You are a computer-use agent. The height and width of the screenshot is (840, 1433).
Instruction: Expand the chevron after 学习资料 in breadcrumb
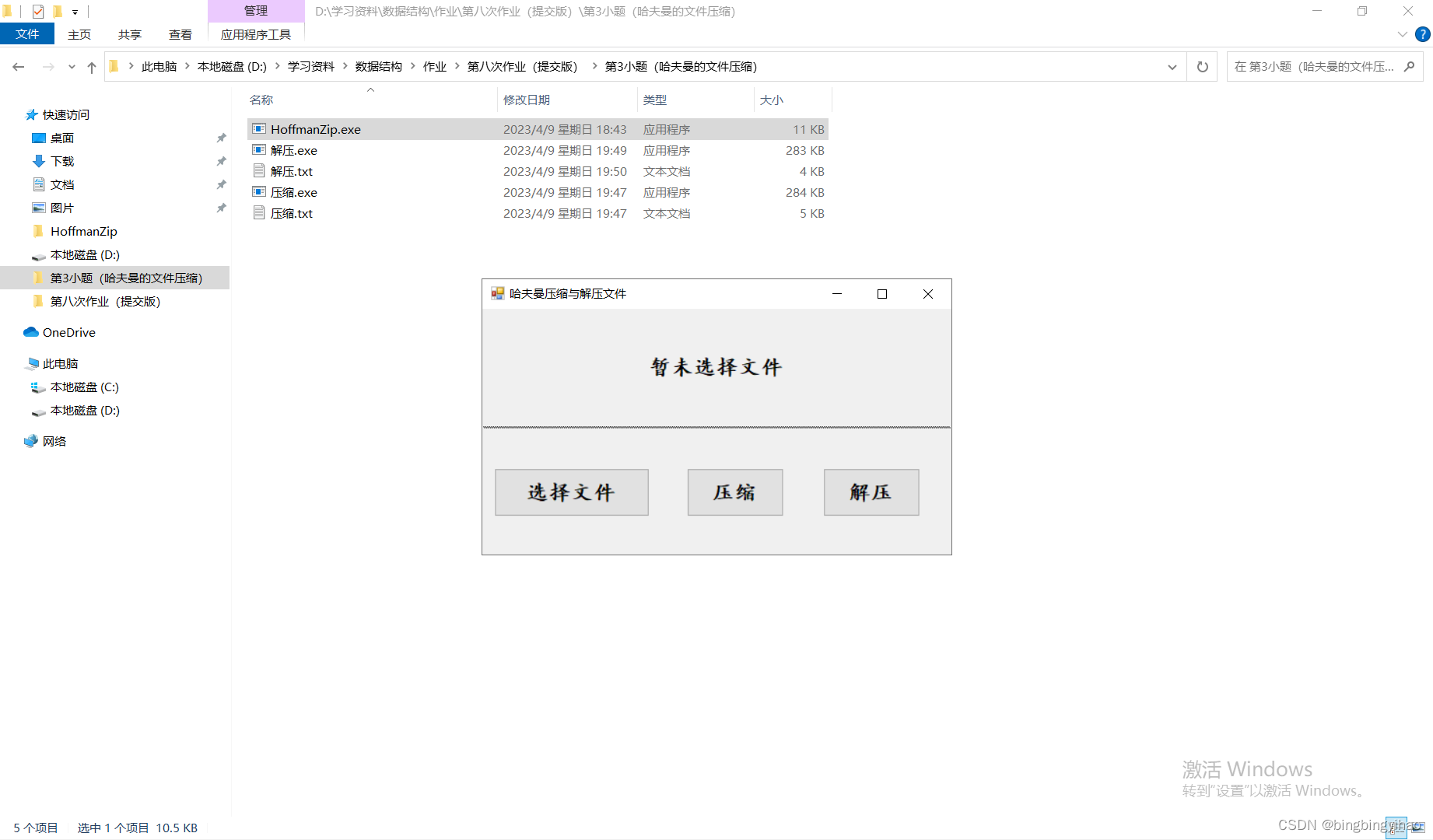(x=345, y=66)
